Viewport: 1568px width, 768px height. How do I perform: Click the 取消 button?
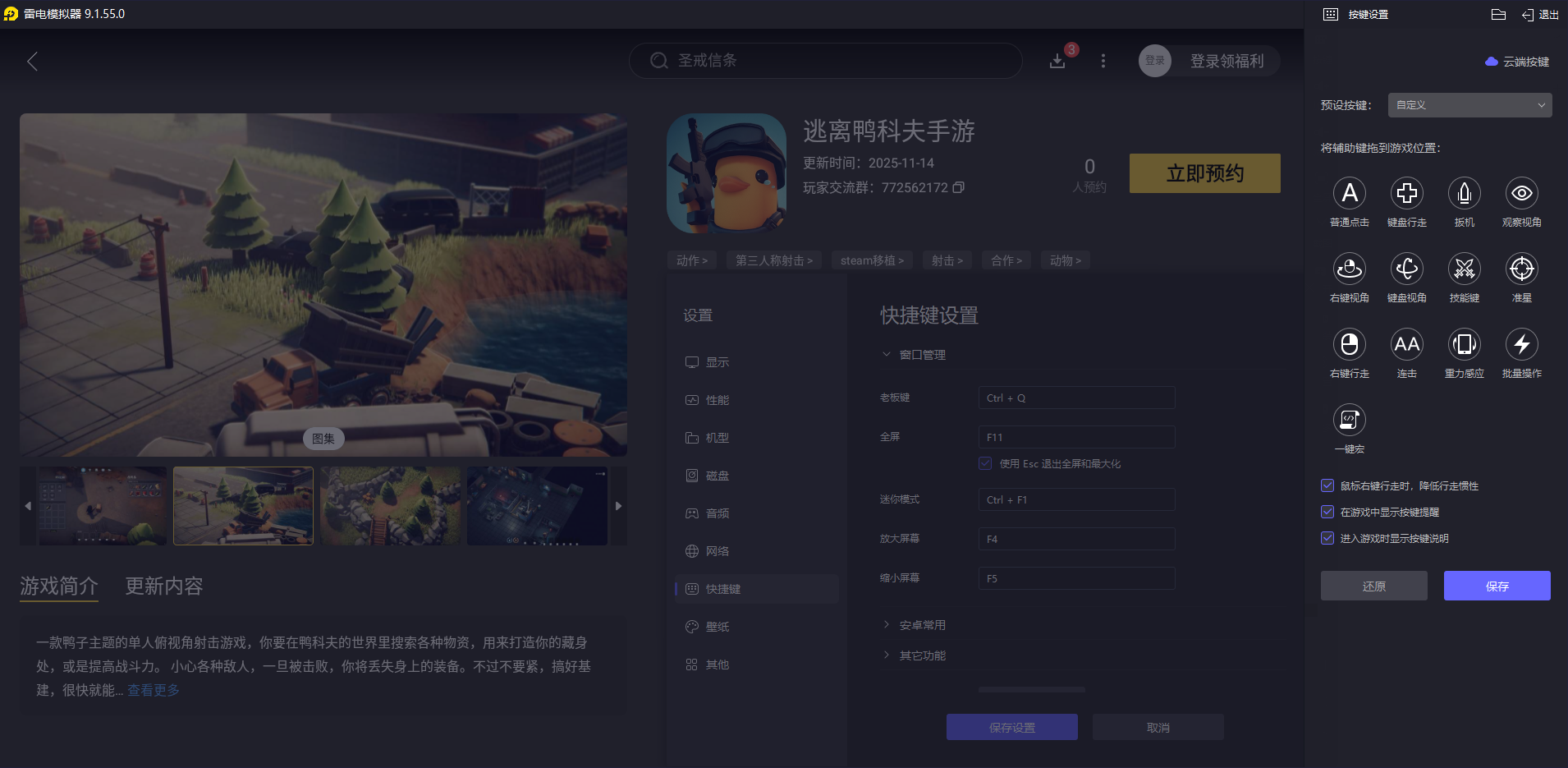coord(1158,727)
